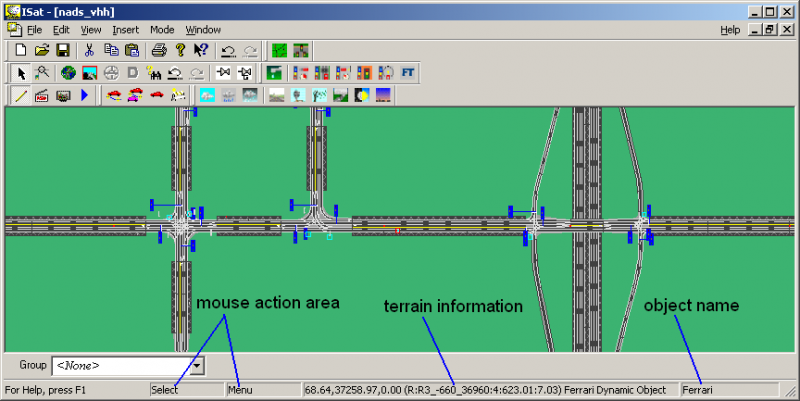Click the red and pink cars icon
This screenshot has height=401, width=800.
(135, 95)
